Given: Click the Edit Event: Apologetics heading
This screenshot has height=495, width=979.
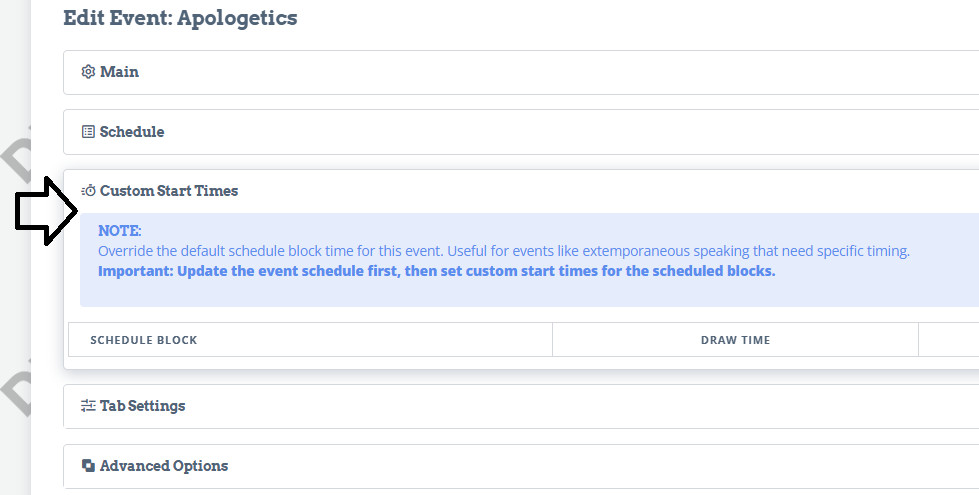Looking at the screenshot, I should click(x=180, y=17).
